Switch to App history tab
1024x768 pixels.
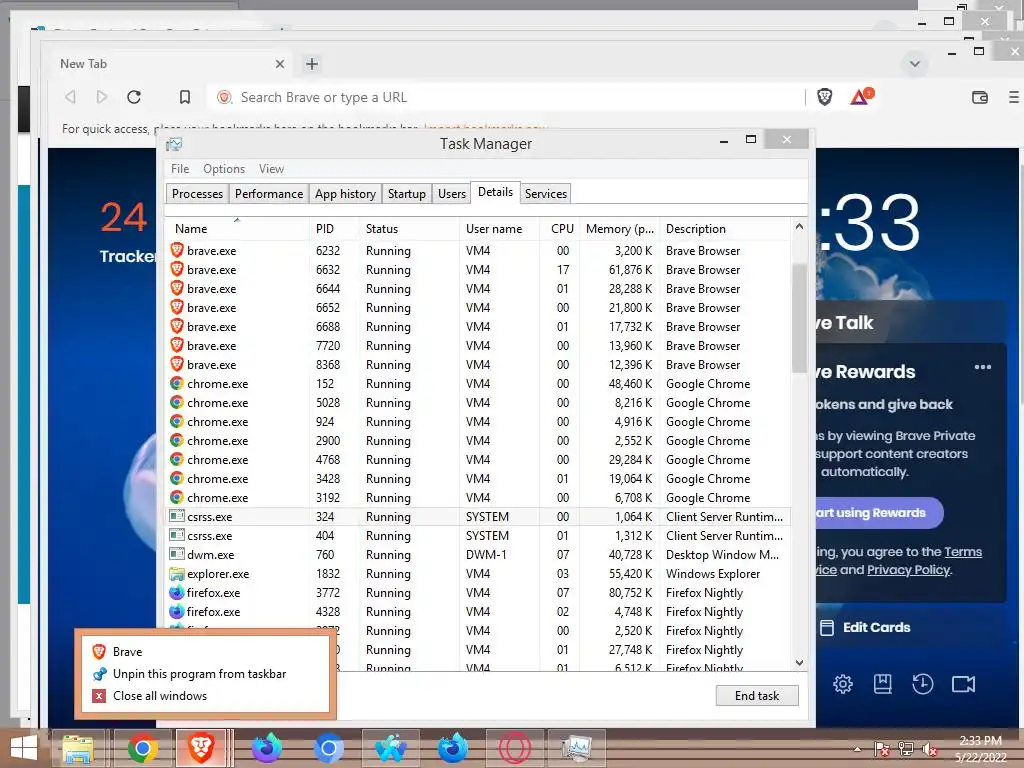pos(345,194)
